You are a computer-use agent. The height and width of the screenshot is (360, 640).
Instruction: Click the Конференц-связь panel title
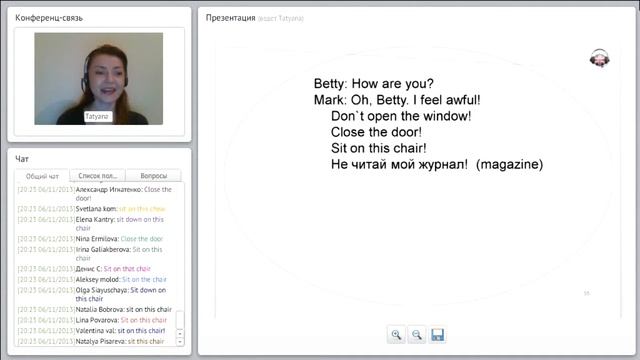pos(49,18)
